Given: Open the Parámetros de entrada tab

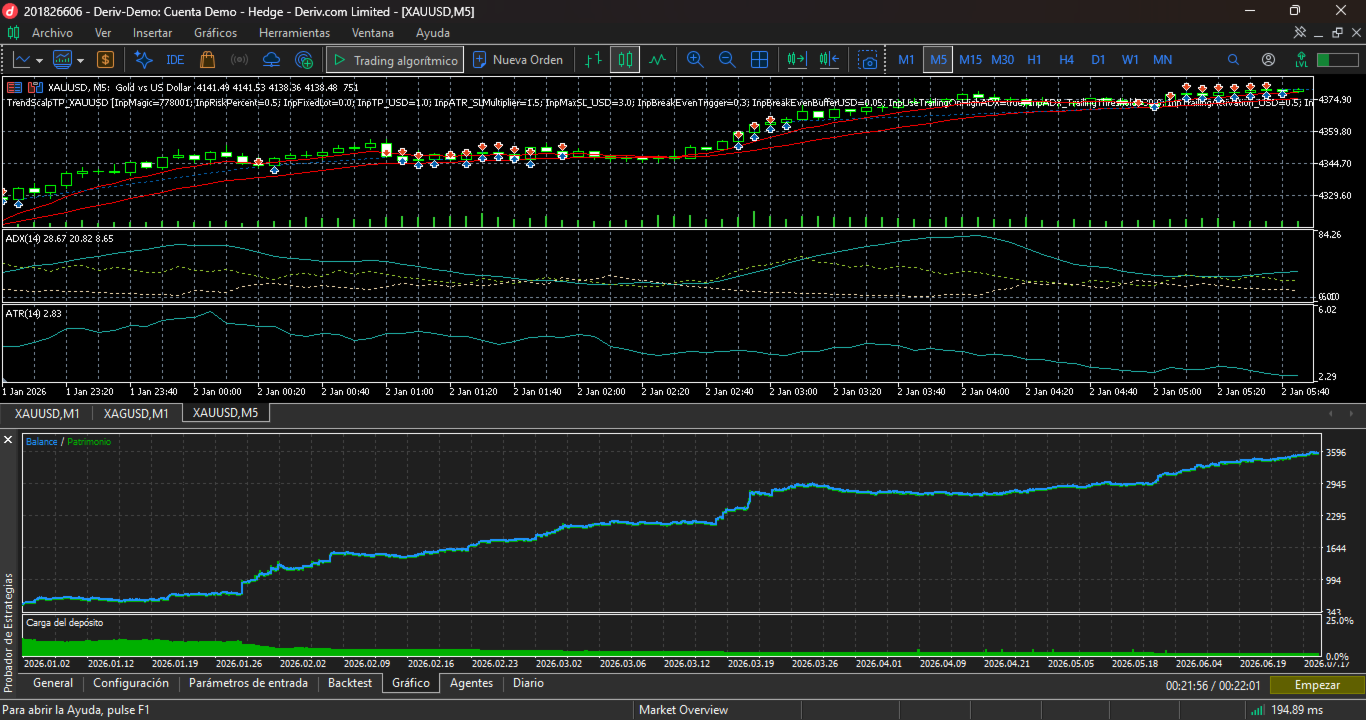Looking at the screenshot, I should [x=248, y=683].
